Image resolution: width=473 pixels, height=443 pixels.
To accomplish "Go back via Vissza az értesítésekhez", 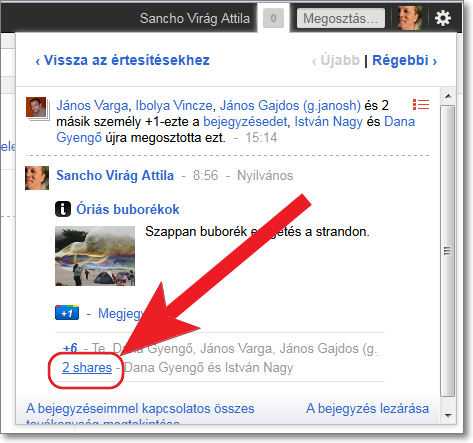I will [x=123, y=60].
